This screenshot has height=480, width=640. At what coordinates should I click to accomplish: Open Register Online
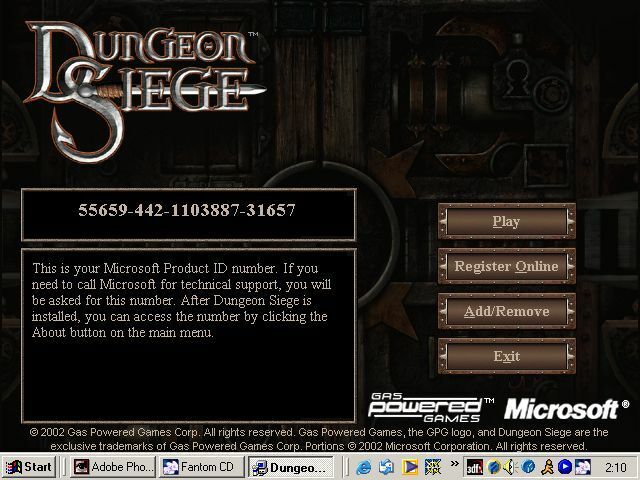pos(506,267)
